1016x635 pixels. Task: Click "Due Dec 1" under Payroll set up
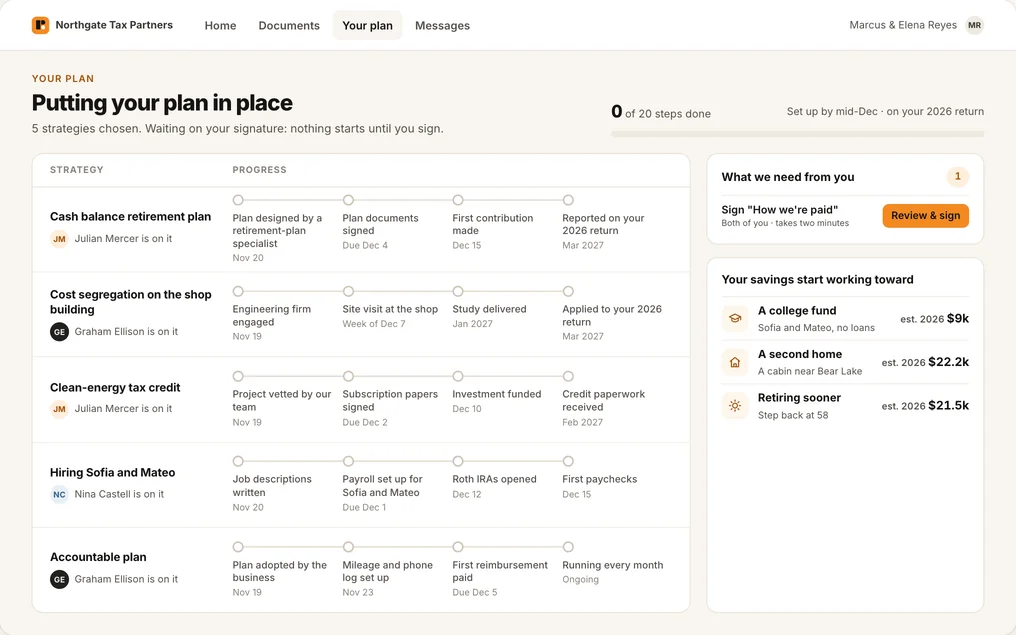click(x=364, y=507)
